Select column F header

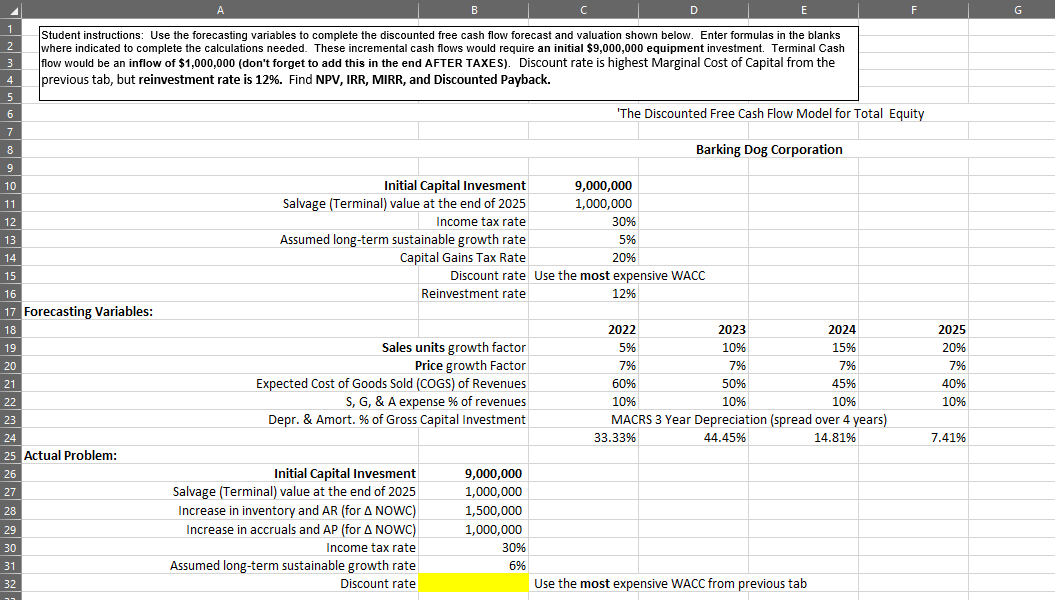click(914, 10)
